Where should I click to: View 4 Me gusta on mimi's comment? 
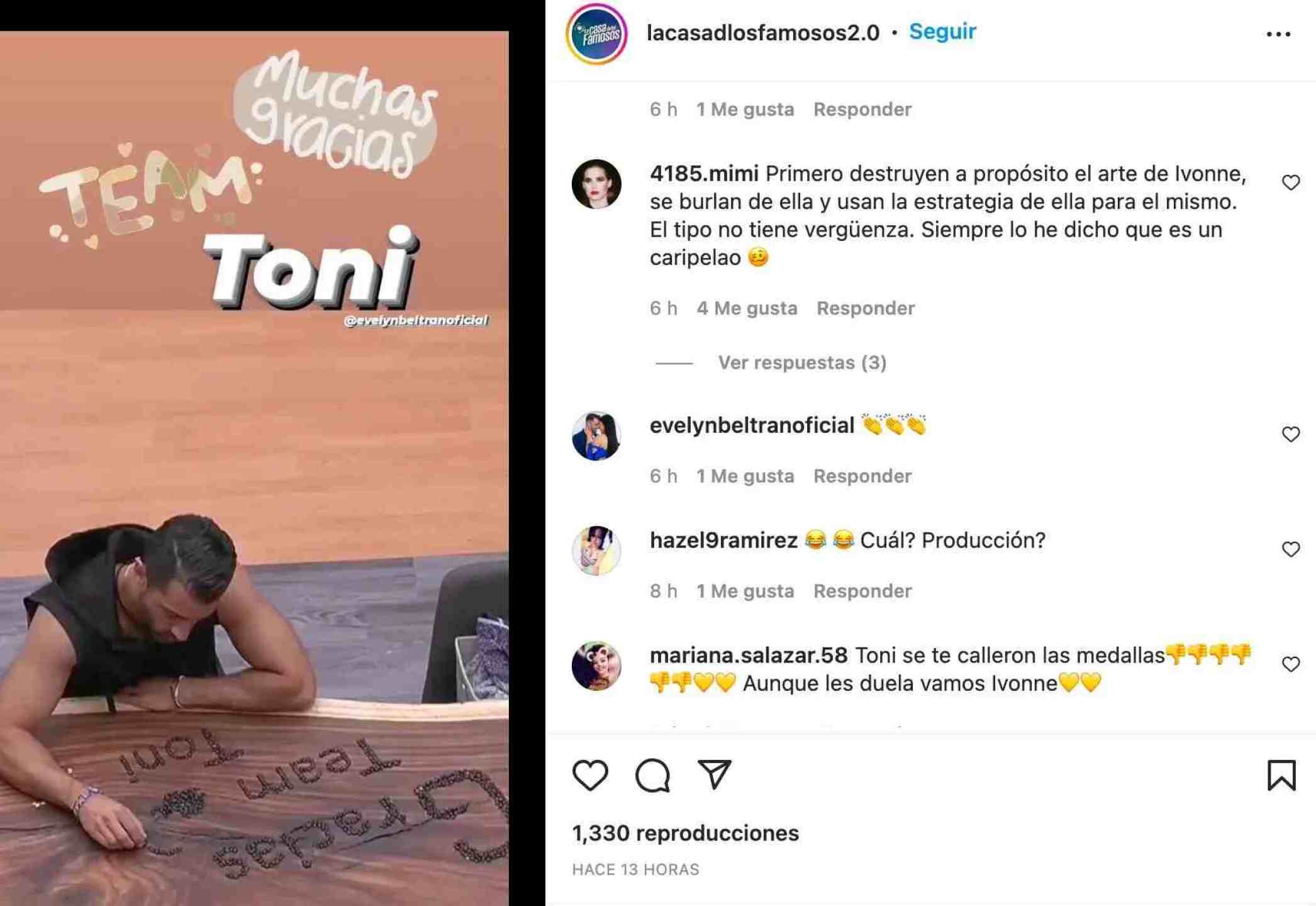tap(747, 308)
